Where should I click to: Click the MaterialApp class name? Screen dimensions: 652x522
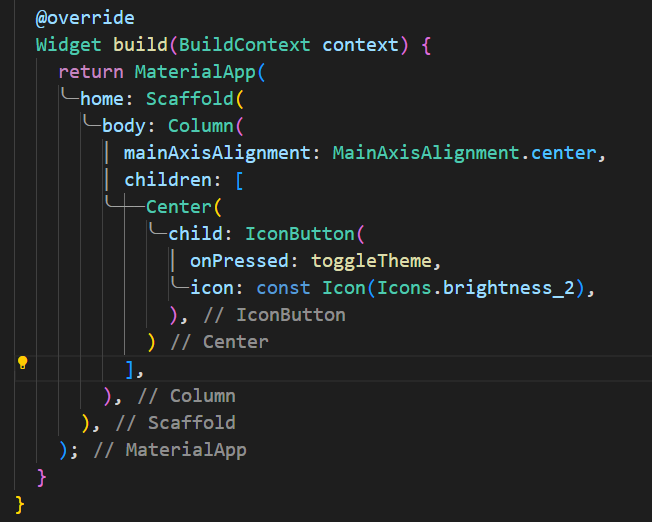pyautogui.click(x=195, y=72)
